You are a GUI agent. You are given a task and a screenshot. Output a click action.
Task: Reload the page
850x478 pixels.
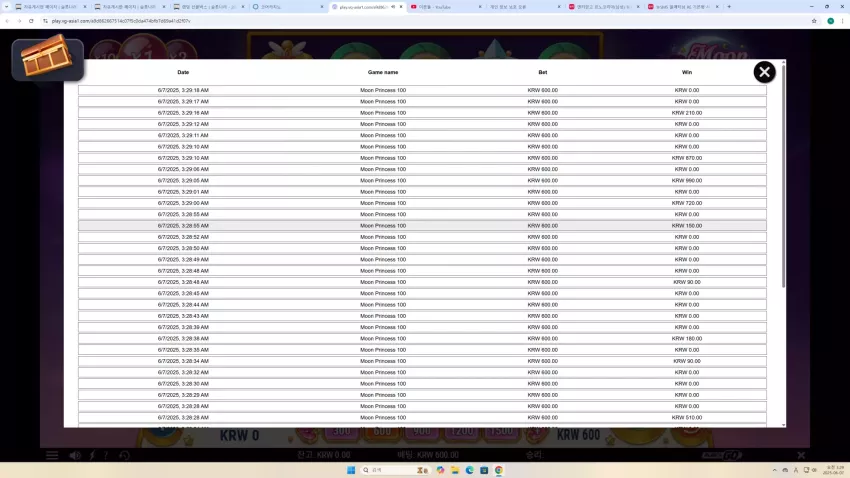tap(31, 21)
